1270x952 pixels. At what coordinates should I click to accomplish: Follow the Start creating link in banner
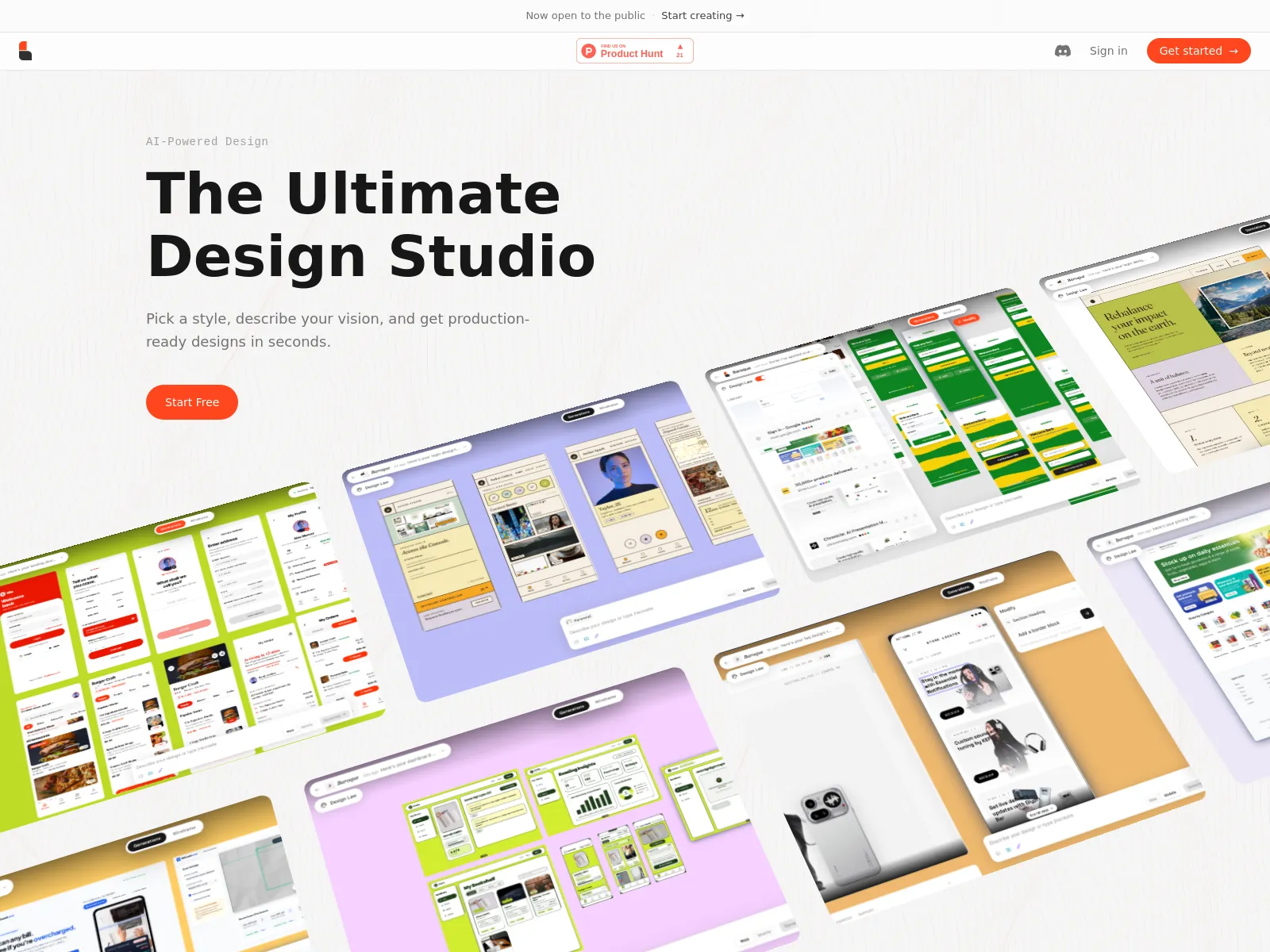[x=702, y=15]
